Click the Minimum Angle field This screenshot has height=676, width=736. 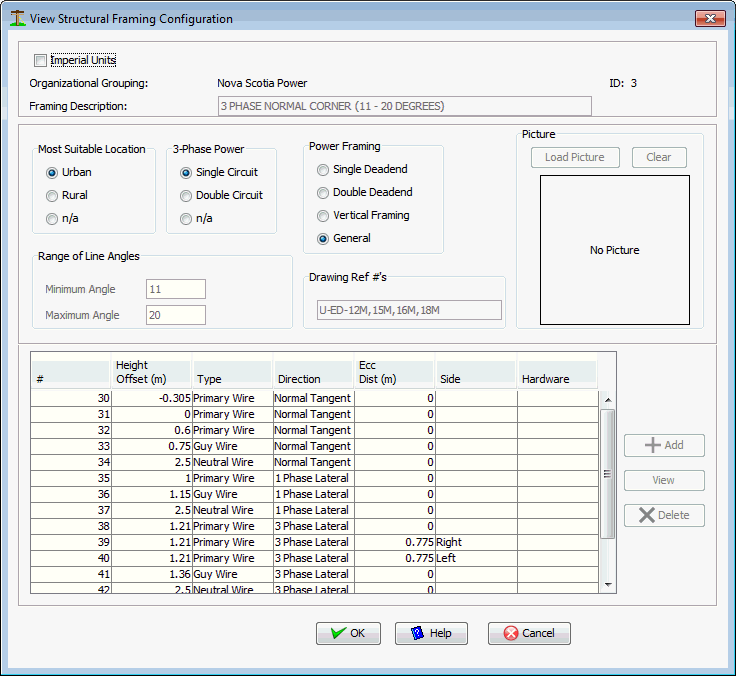click(176, 289)
